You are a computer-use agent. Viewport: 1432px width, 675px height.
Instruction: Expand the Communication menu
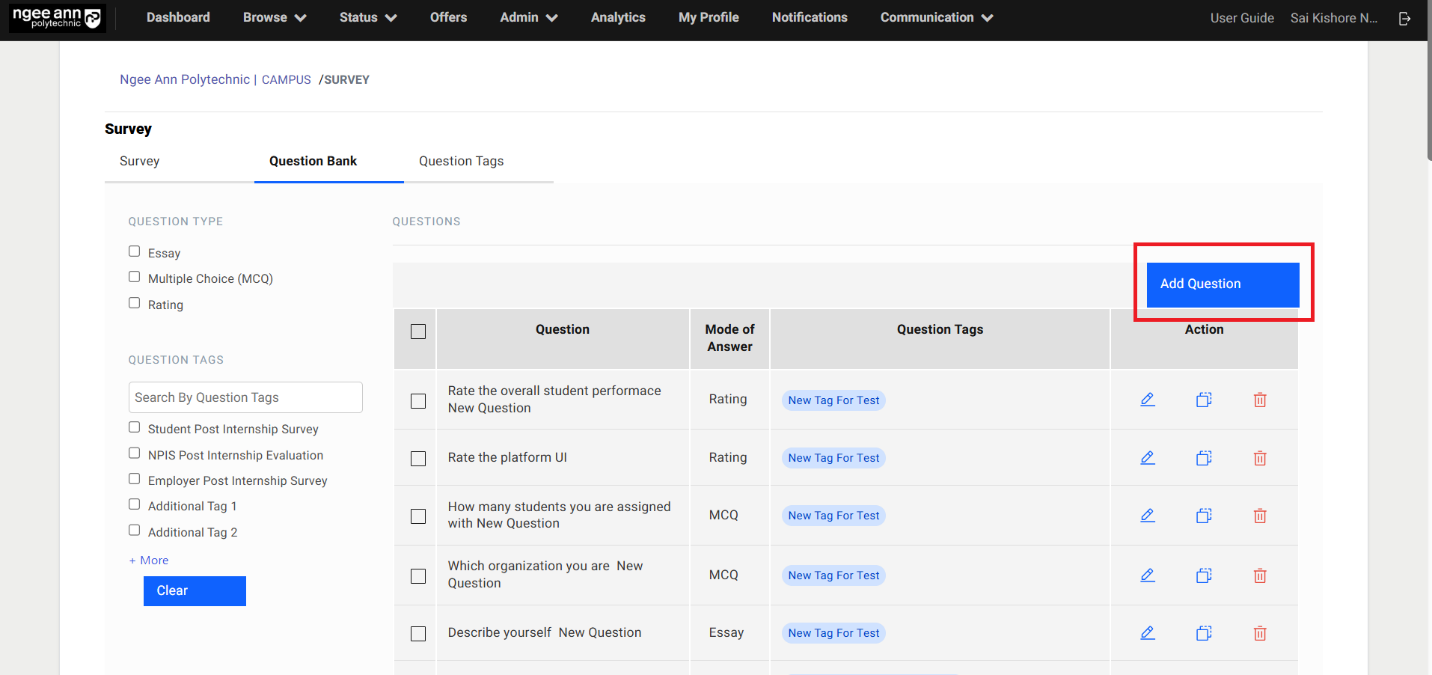pyautogui.click(x=936, y=18)
